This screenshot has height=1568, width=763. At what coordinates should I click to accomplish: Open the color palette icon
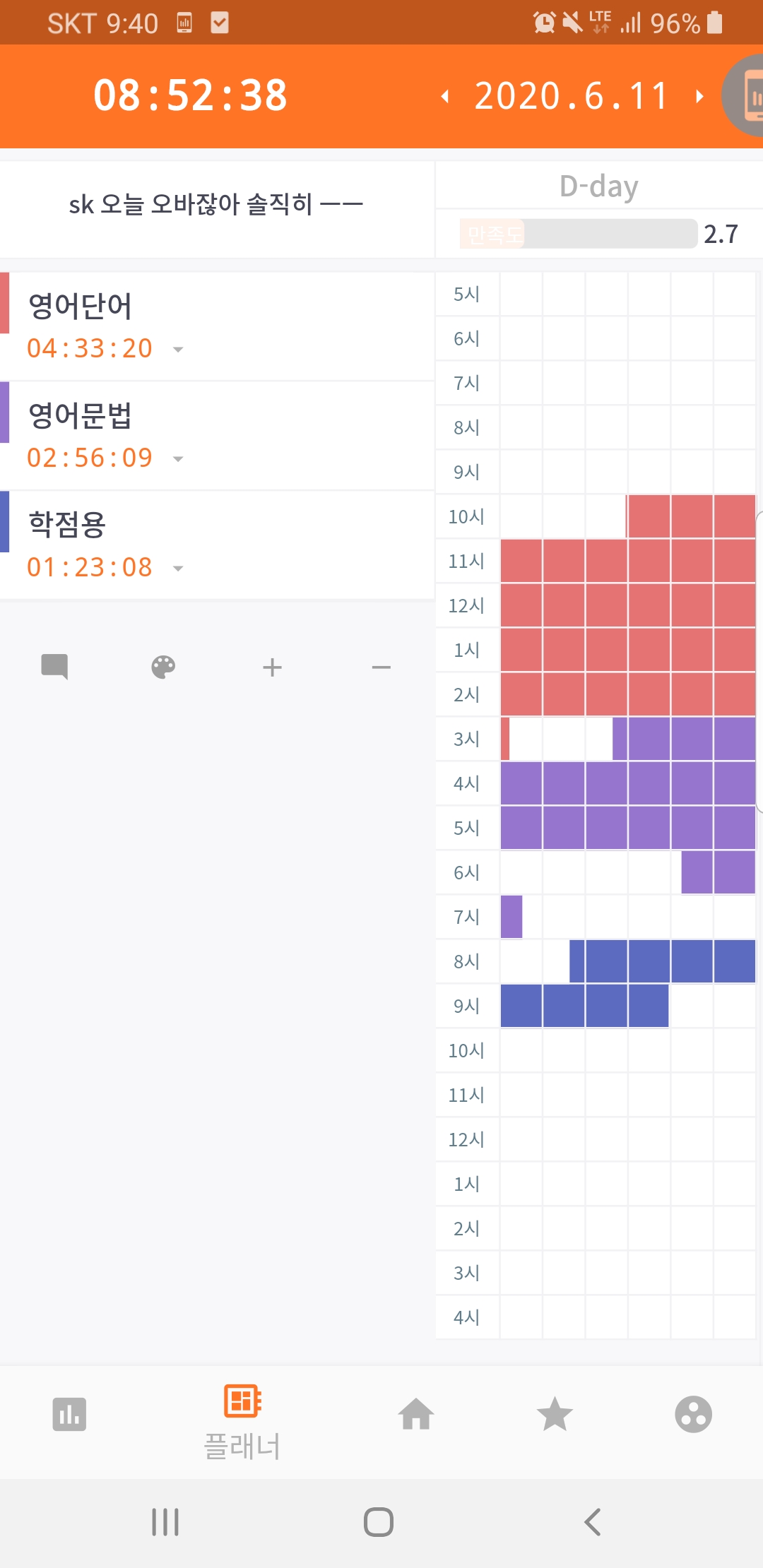pyautogui.click(x=163, y=667)
